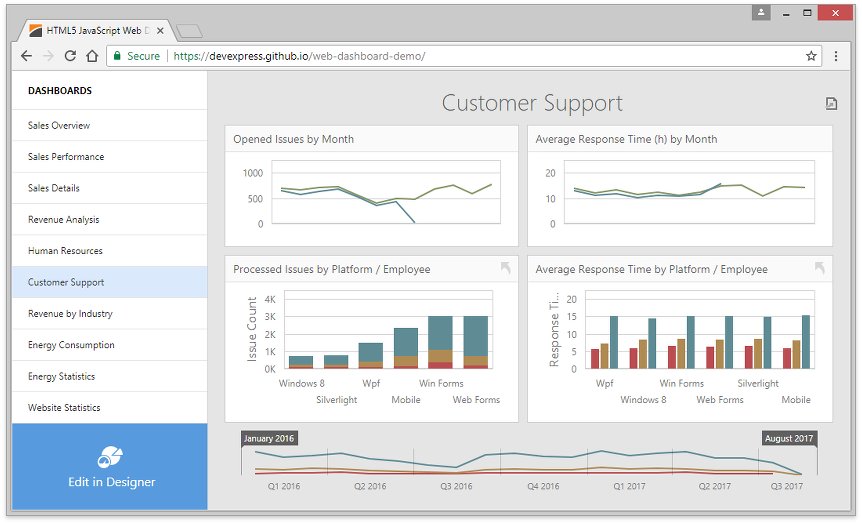This screenshot has height=524, width=862.
Task: Click the drill-up arrow on Average Response Time by Platform chart
Action: [x=820, y=268]
